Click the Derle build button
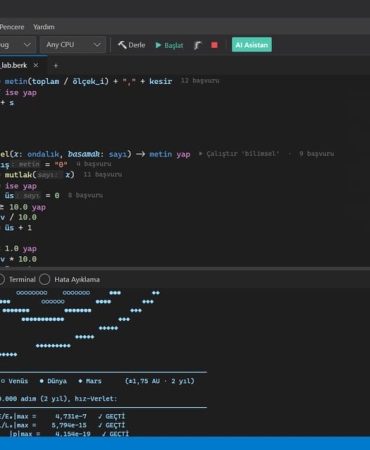This screenshot has width=370, height=450. click(132, 45)
